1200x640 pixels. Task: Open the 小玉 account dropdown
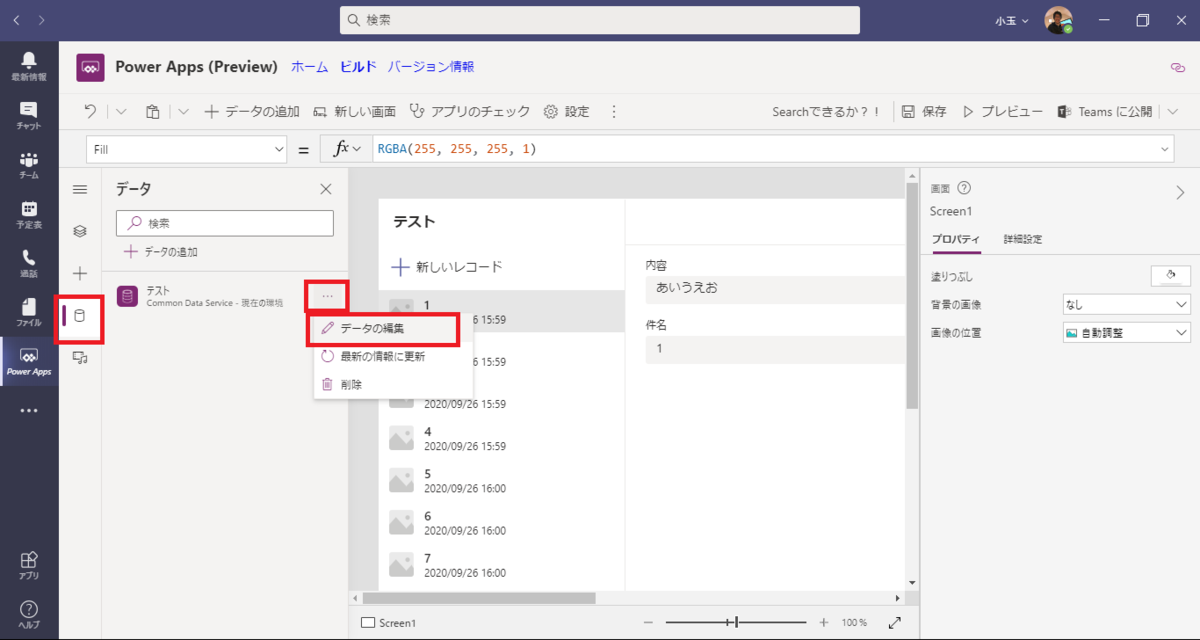pos(1012,20)
